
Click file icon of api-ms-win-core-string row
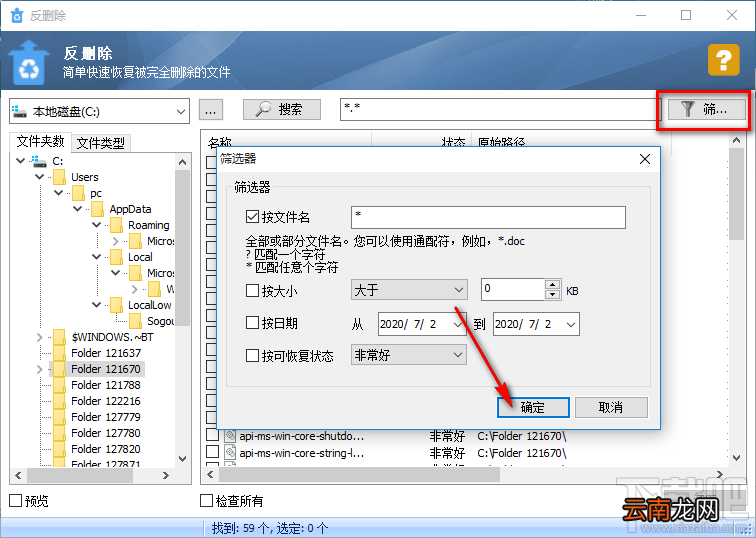click(x=230, y=453)
